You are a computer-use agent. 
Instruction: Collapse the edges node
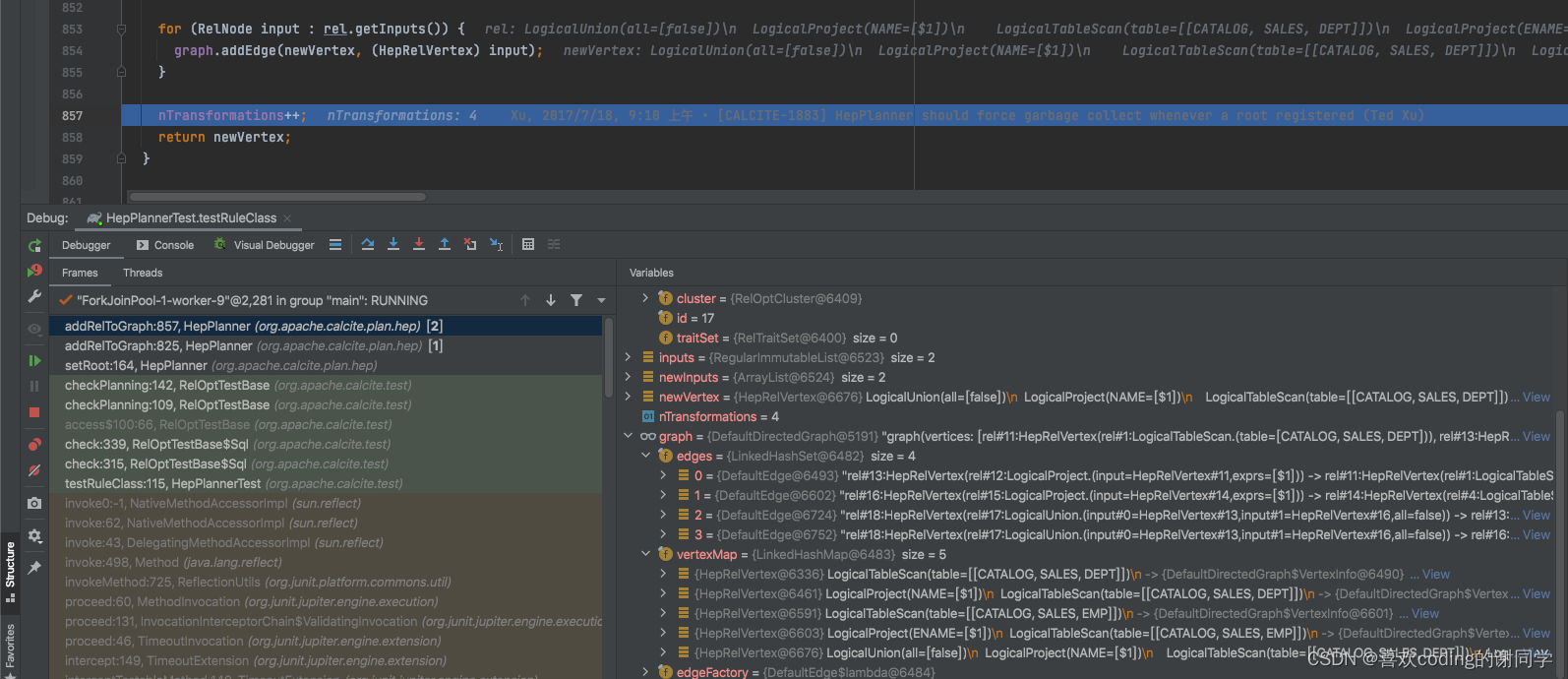pyautogui.click(x=645, y=456)
